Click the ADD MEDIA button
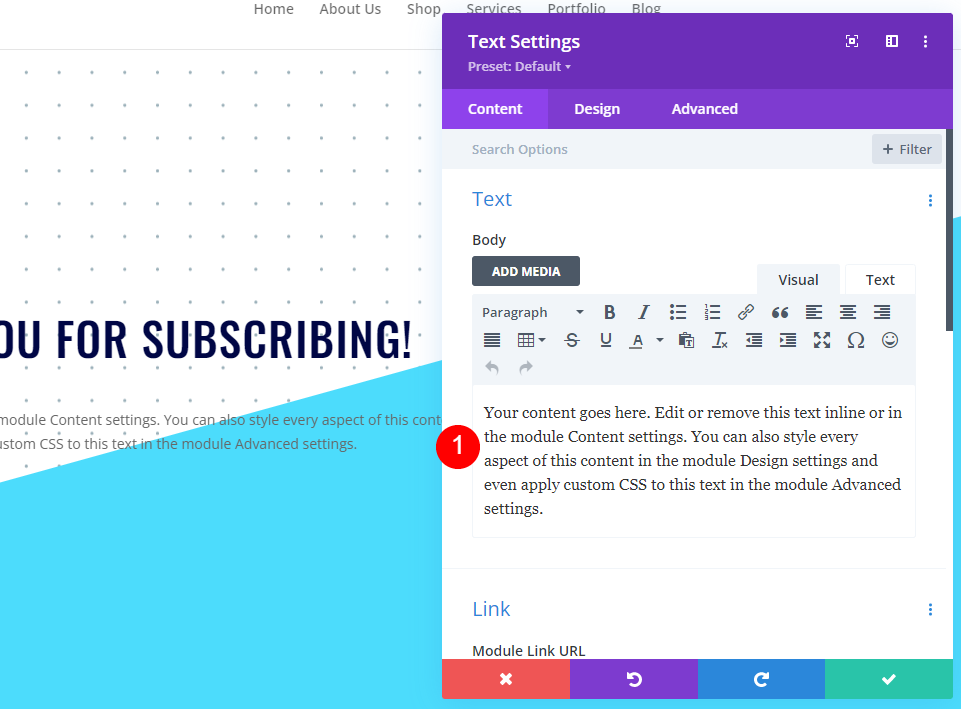The height and width of the screenshot is (709, 961). [x=526, y=271]
